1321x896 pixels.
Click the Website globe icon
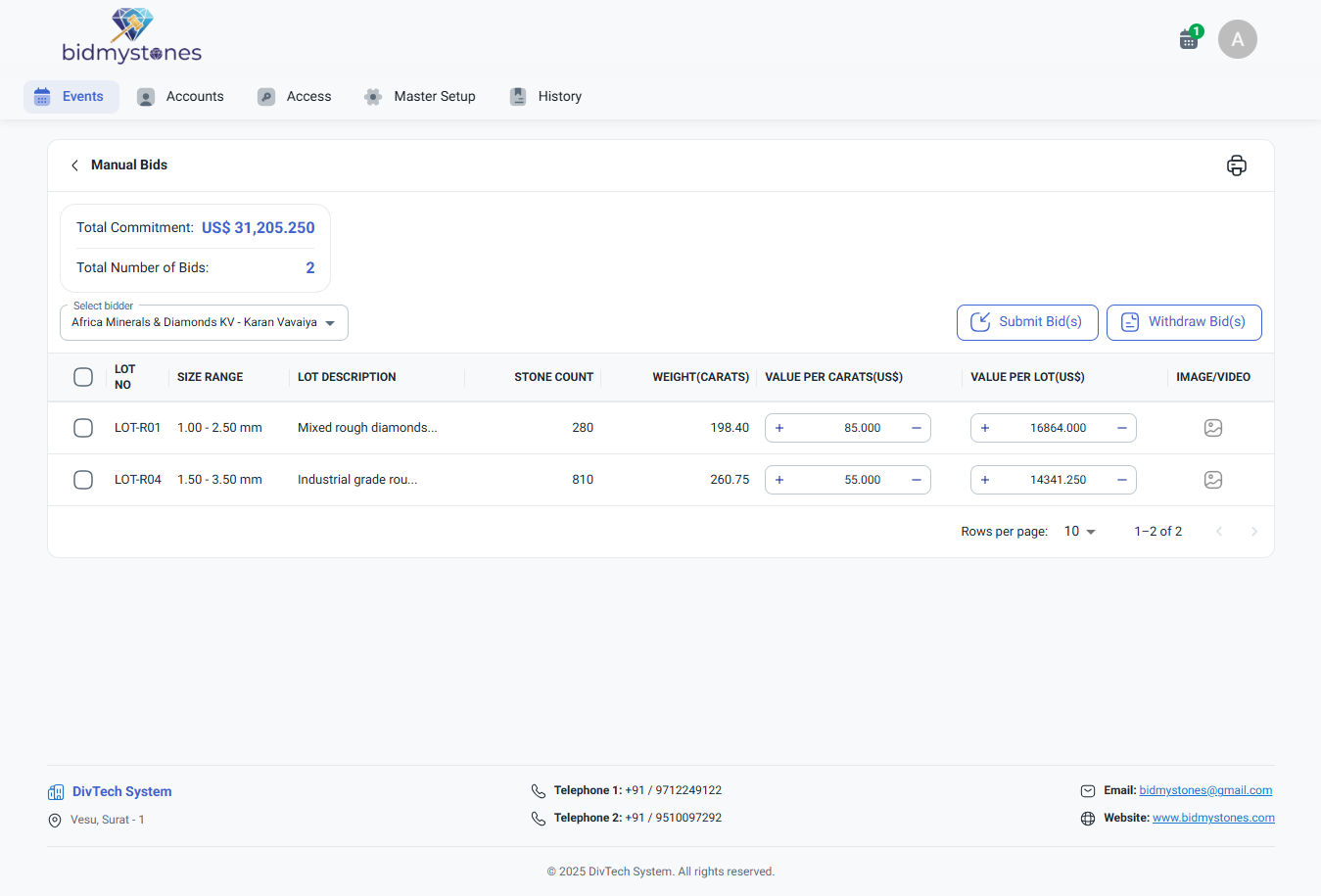(x=1088, y=819)
